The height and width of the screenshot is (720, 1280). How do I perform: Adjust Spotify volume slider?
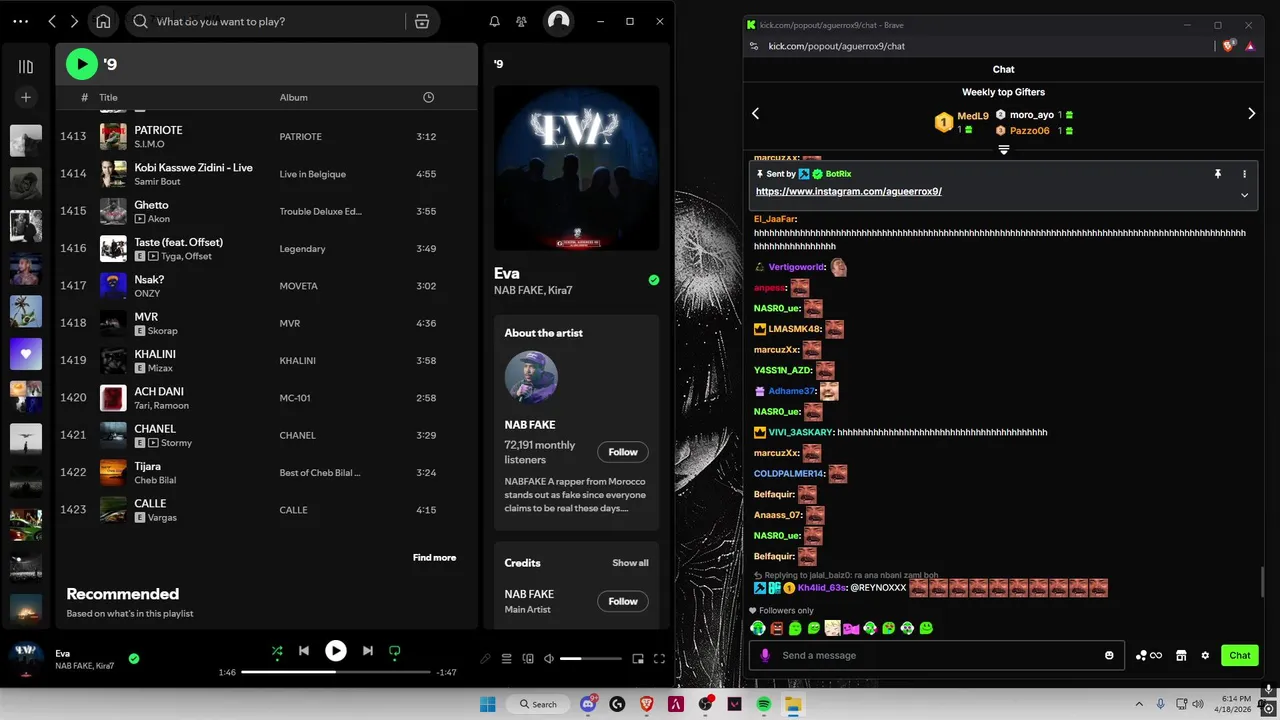(591, 659)
